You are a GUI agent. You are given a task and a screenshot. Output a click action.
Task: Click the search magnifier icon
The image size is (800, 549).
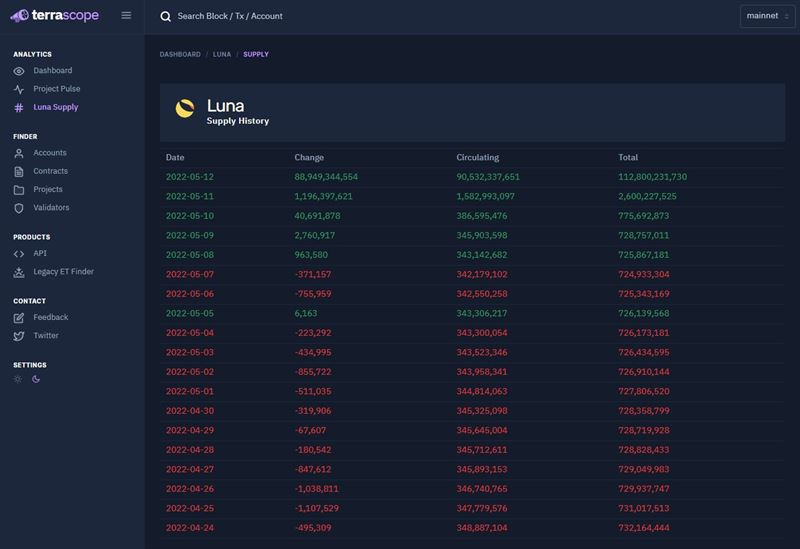165,16
